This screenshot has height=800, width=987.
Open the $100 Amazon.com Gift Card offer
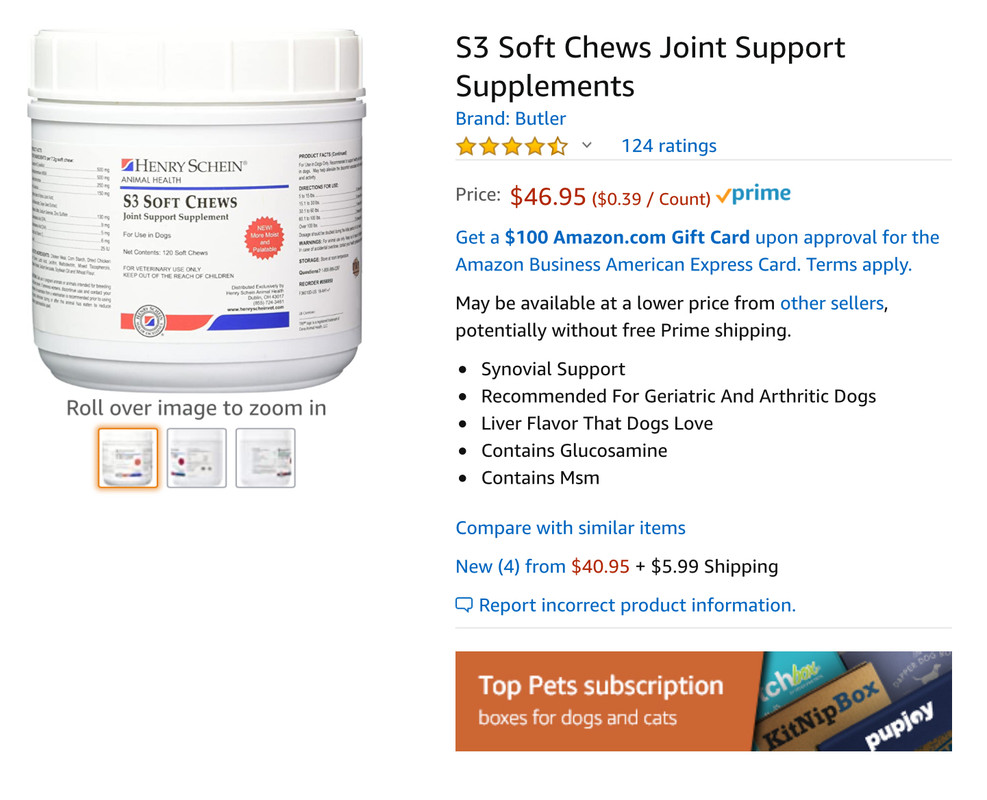(627, 237)
